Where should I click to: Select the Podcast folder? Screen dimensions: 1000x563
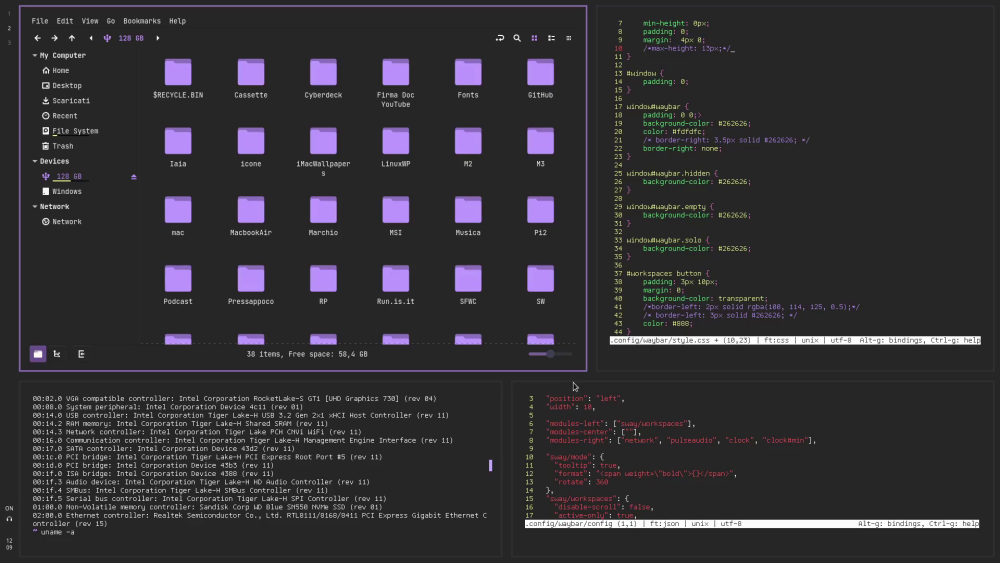coord(178,286)
